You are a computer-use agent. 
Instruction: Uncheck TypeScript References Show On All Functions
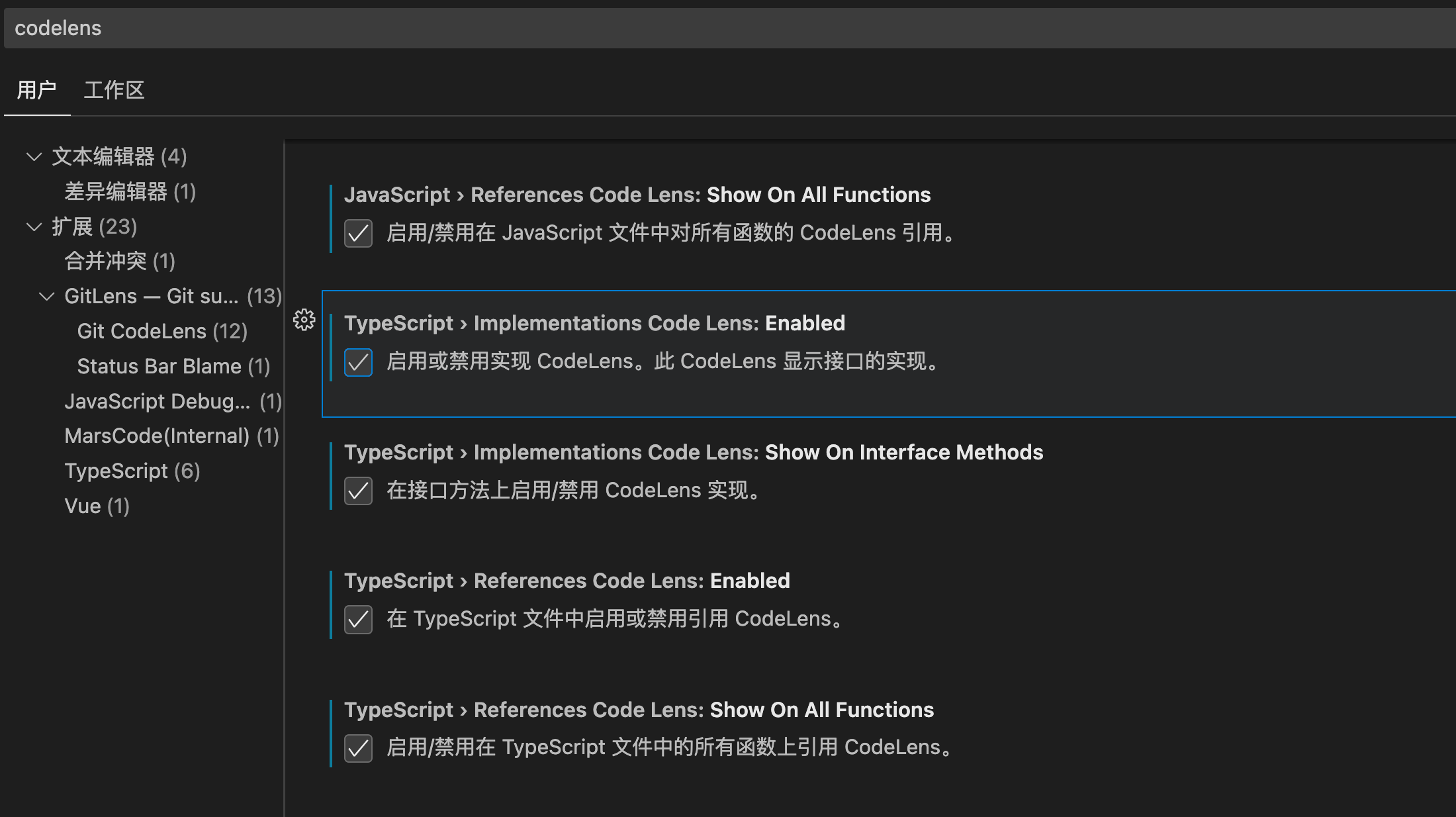358,747
